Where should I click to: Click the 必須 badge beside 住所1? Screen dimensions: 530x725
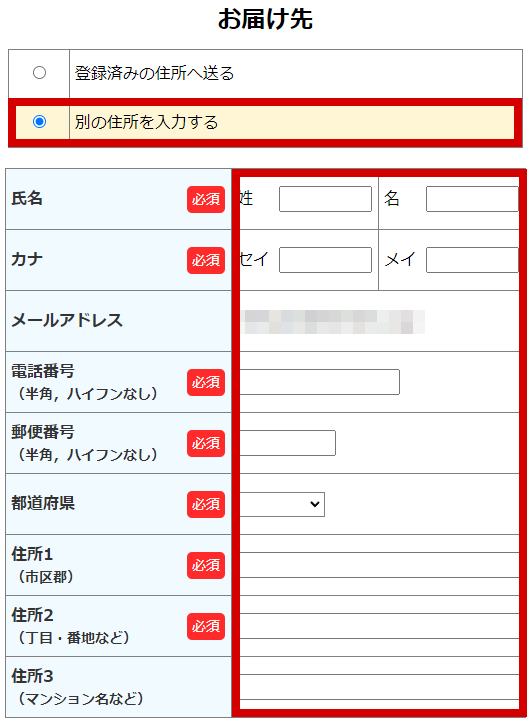click(x=206, y=565)
